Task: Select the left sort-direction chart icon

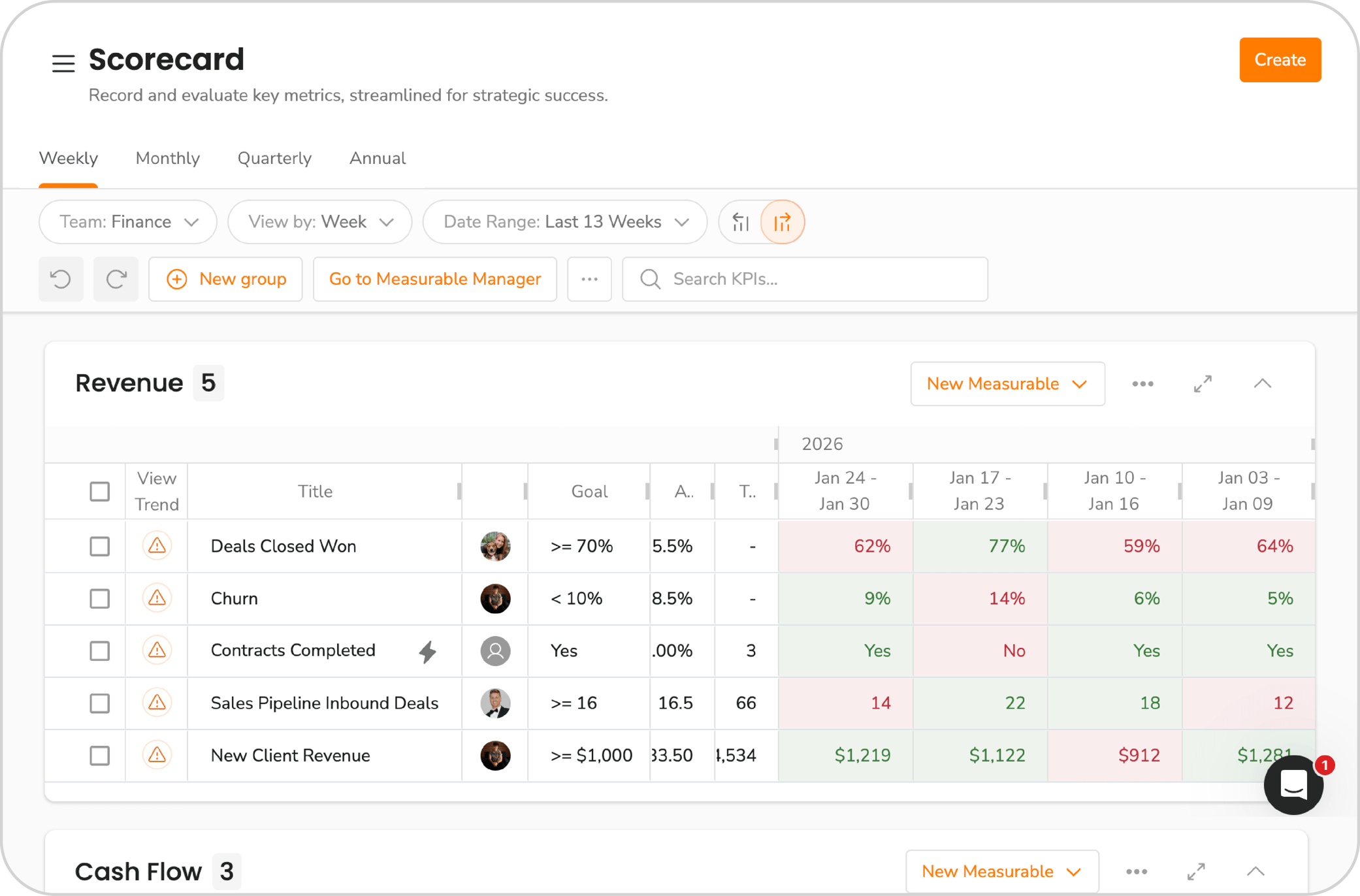Action: [741, 222]
